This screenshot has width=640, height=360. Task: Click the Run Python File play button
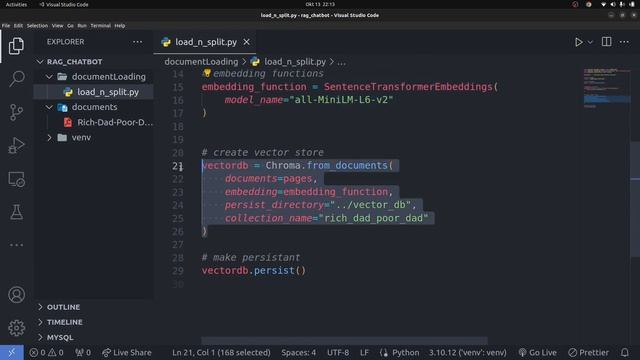[x=578, y=42]
